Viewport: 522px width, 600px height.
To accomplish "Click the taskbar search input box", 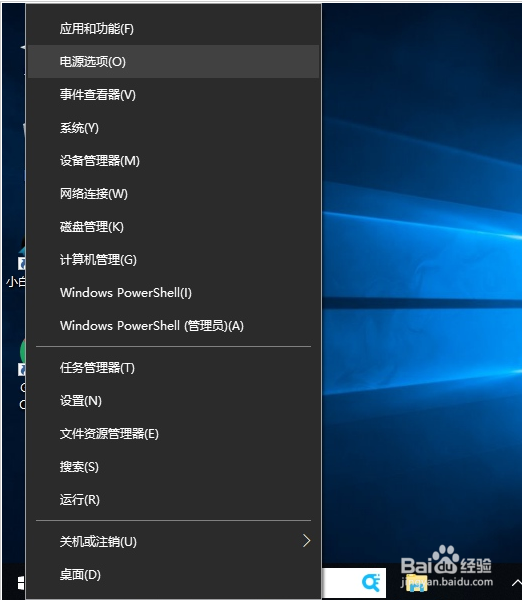I will point(354,583).
